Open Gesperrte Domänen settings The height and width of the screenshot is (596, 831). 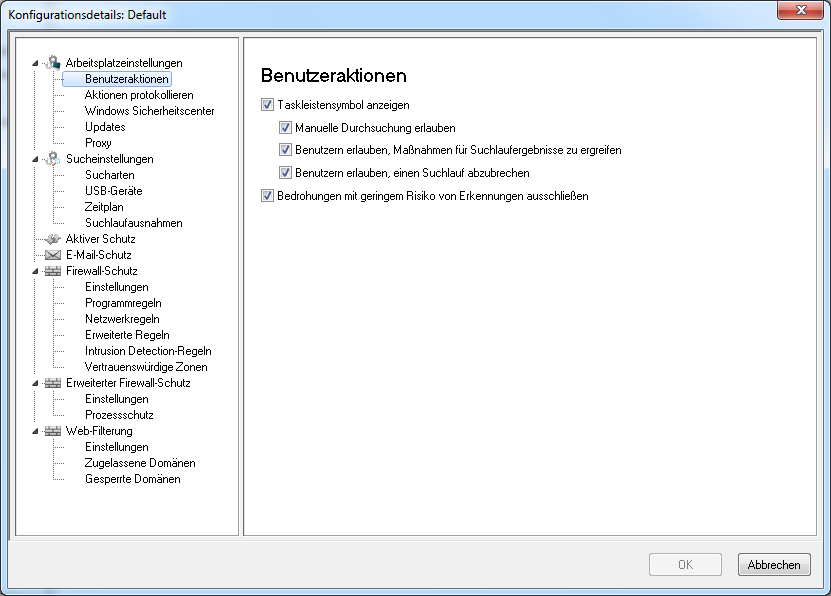pyautogui.click(x=132, y=479)
